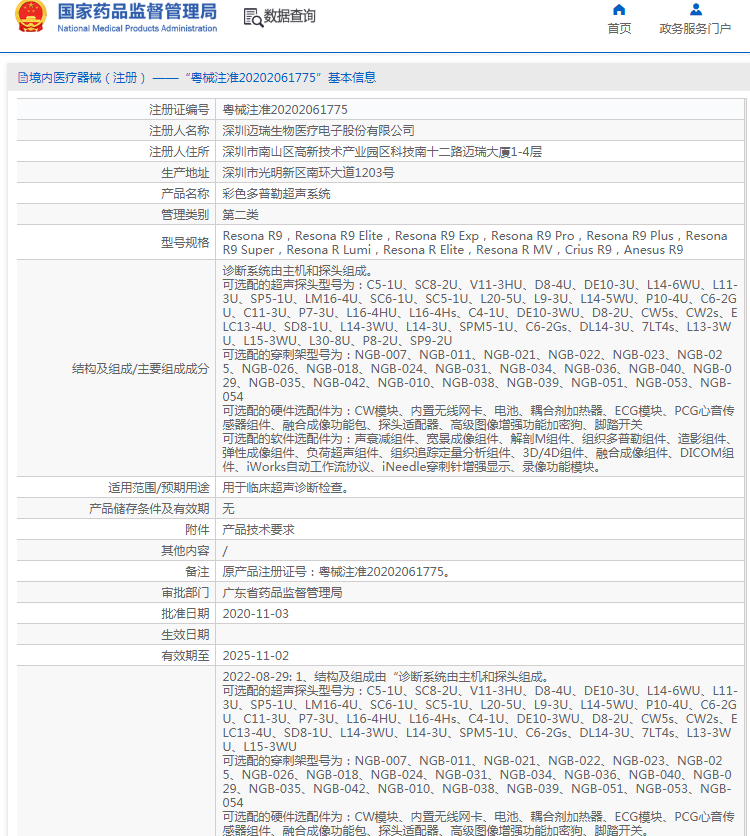Click attachment value 产品技术要求

pyautogui.click(x=259, y=530)
